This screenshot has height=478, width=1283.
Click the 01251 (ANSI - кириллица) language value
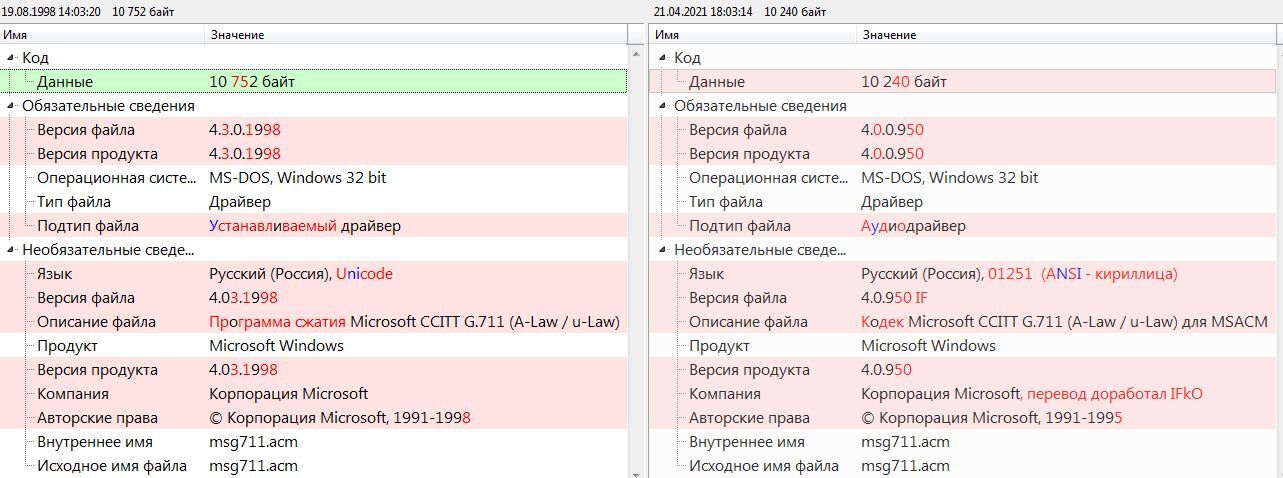click(1083, 274)
